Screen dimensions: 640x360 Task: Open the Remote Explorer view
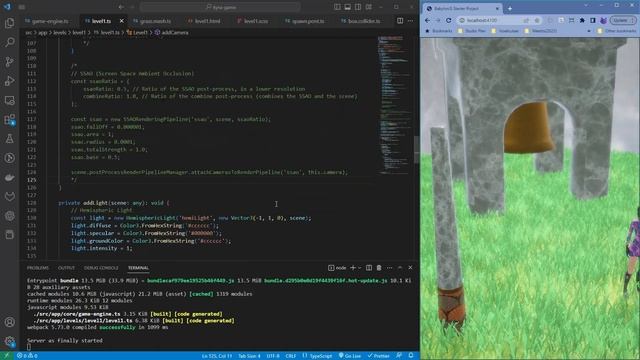point(9,100)
